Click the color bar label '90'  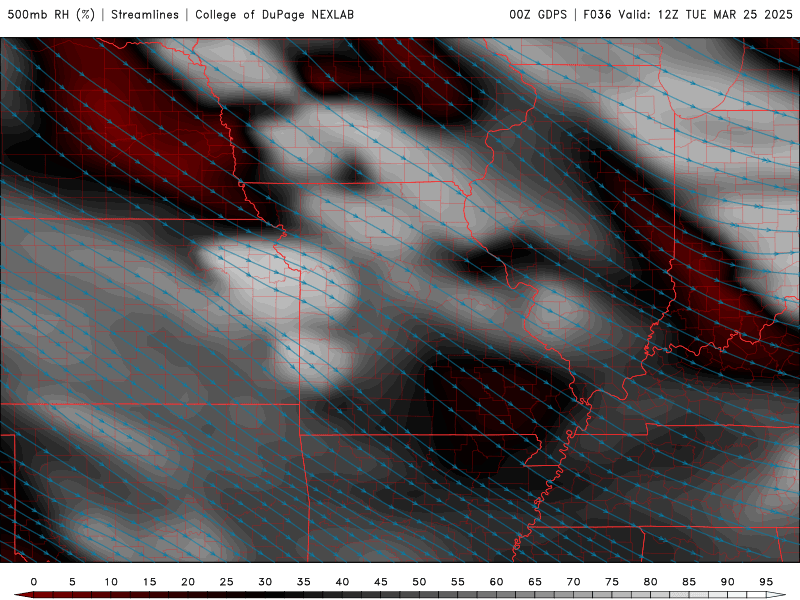pos(727,582)
